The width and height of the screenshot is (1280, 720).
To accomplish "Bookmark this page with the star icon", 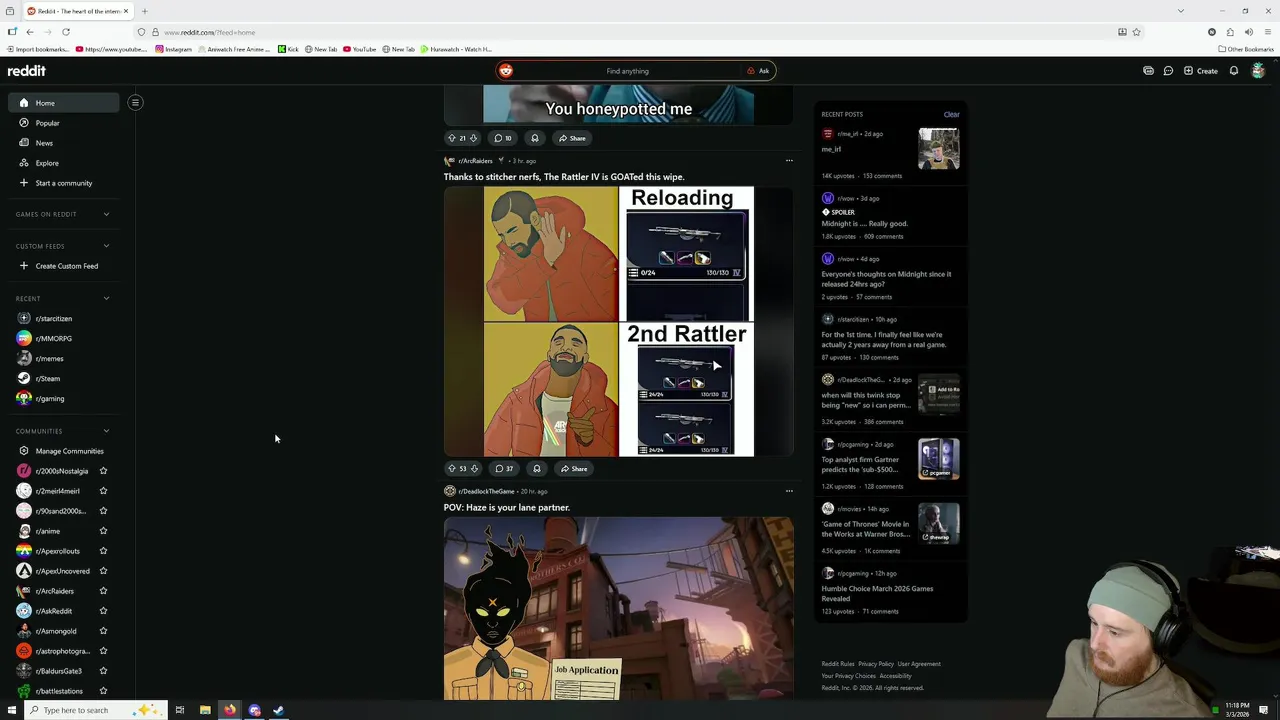I will 1136,32.
